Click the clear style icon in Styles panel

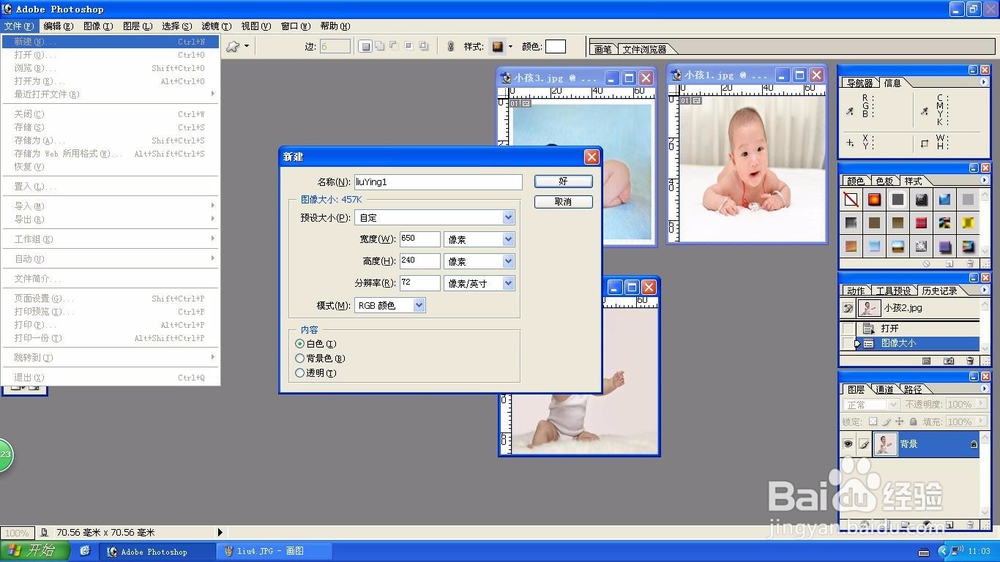[927, 263]
